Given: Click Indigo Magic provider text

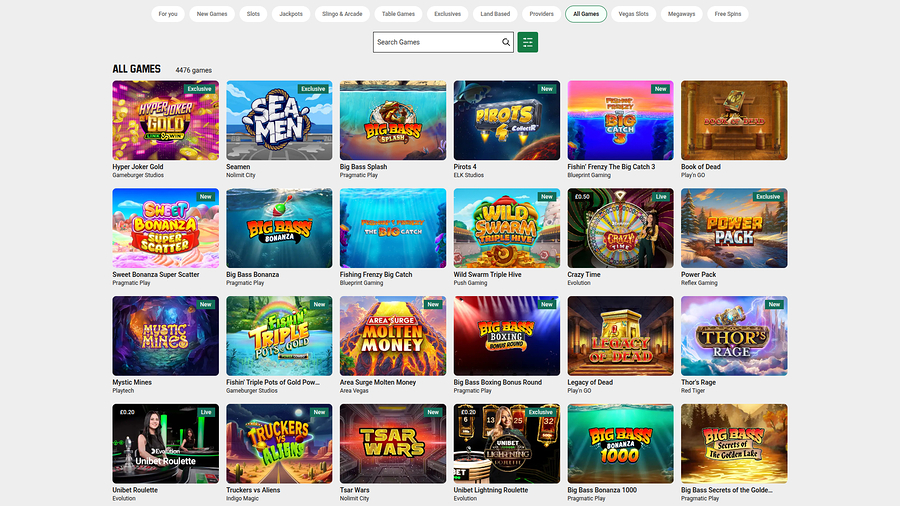Looking at the screenshot, I should pos(242,499).
